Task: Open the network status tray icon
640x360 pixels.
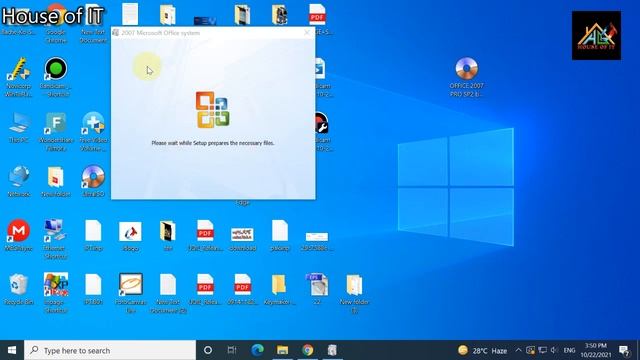Action: 542,350
